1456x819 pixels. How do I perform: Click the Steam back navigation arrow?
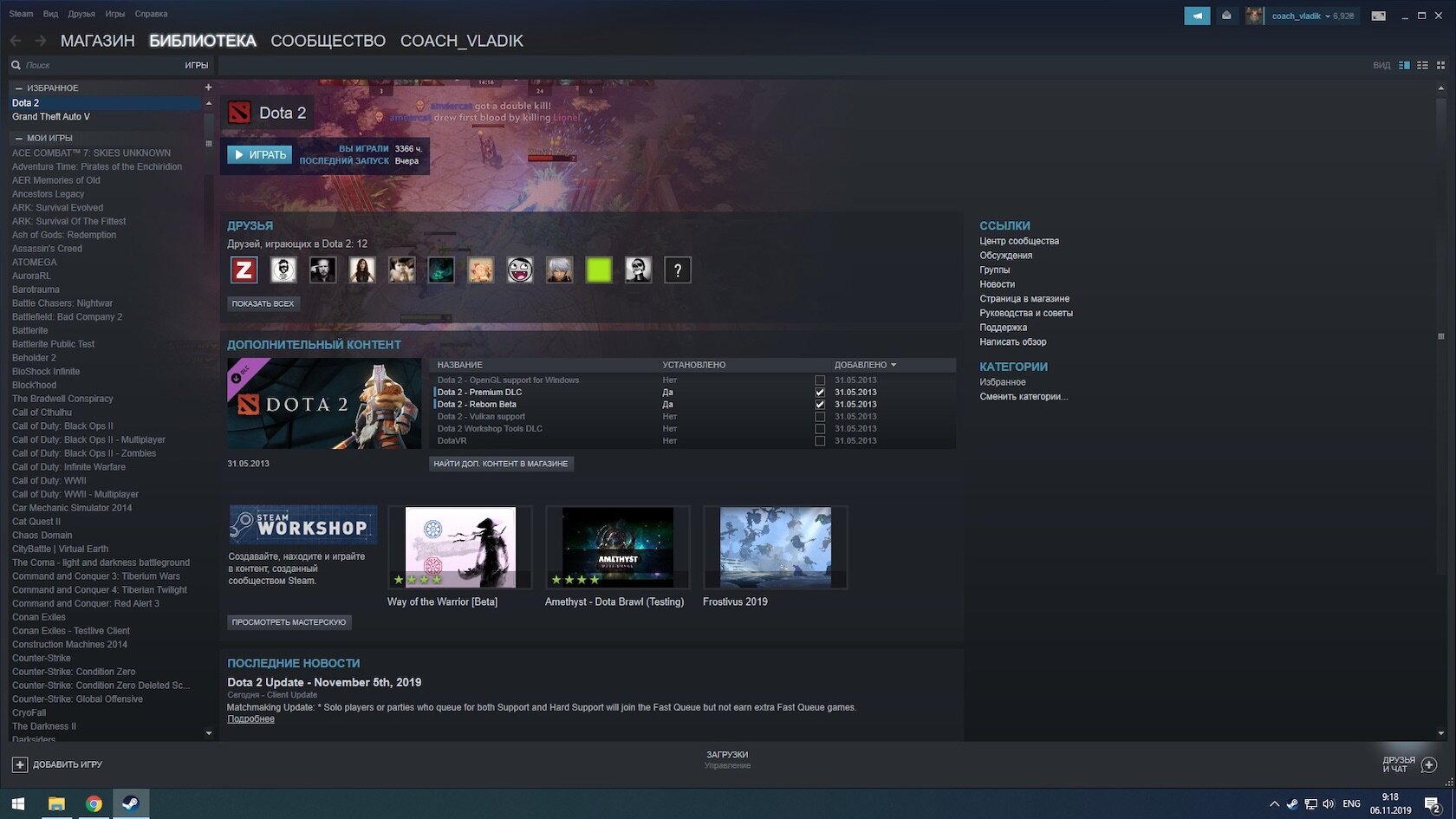pos(16,41)
